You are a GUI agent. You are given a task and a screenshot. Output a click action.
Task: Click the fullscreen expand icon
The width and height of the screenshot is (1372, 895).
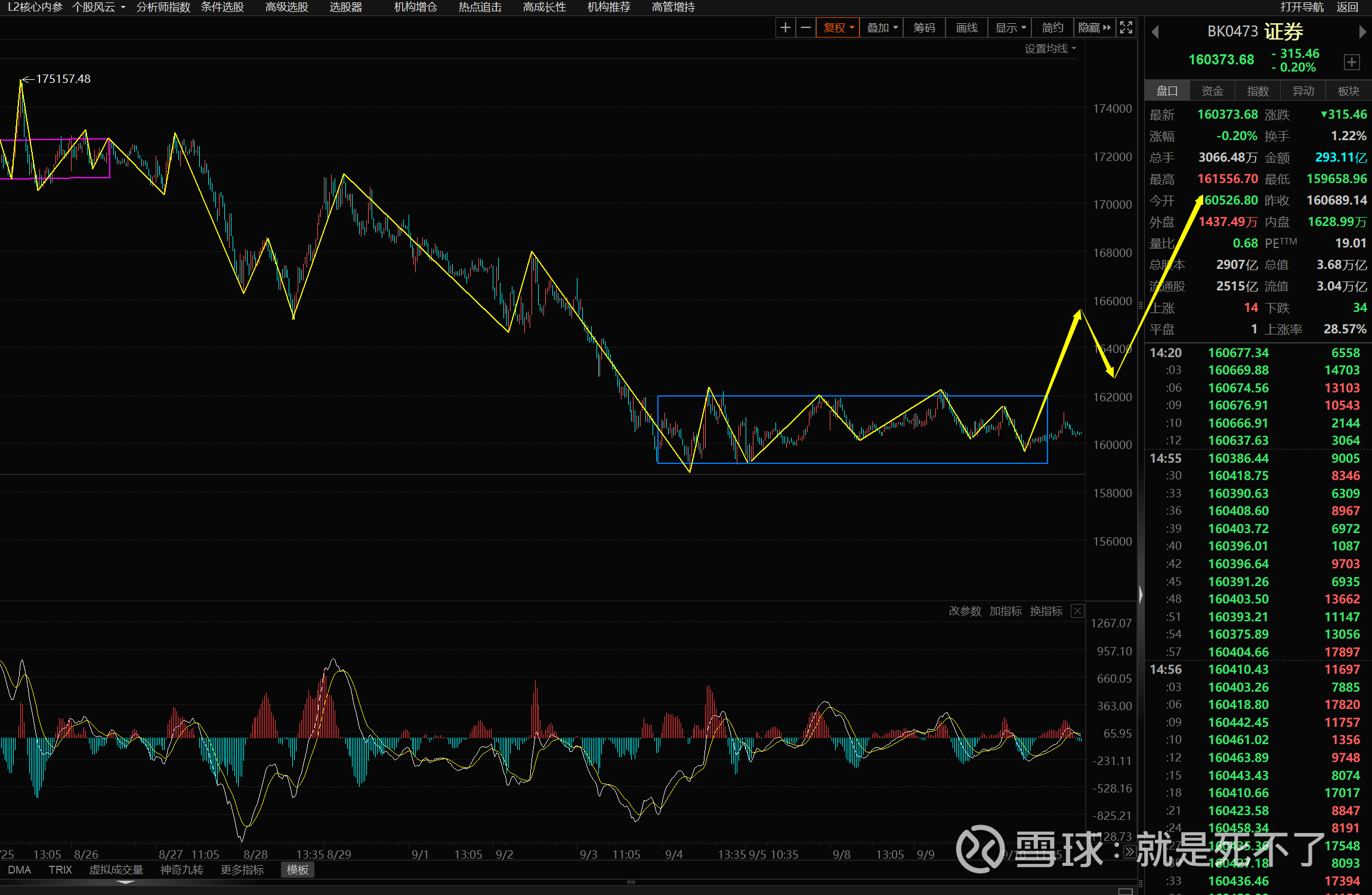[x=1126, y=27]
